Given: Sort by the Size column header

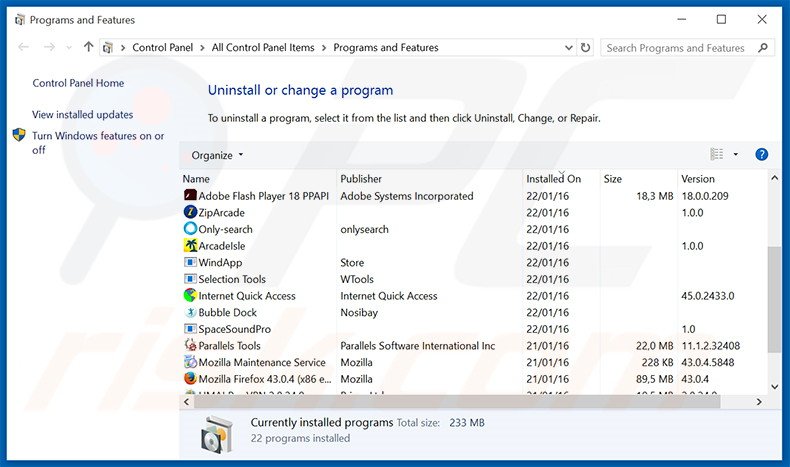Looking at the screenshot, I should click(638, 179).
